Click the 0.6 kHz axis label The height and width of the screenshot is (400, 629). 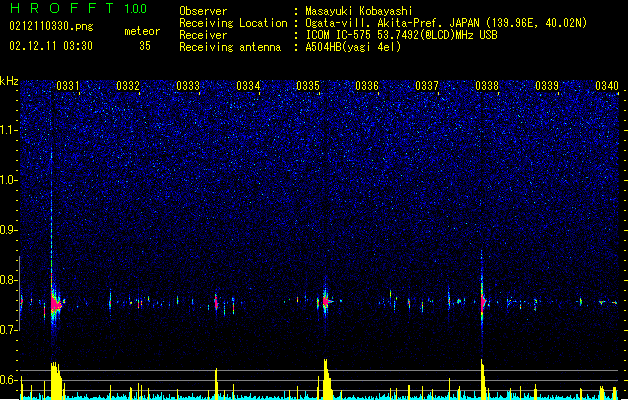[9, 380]
